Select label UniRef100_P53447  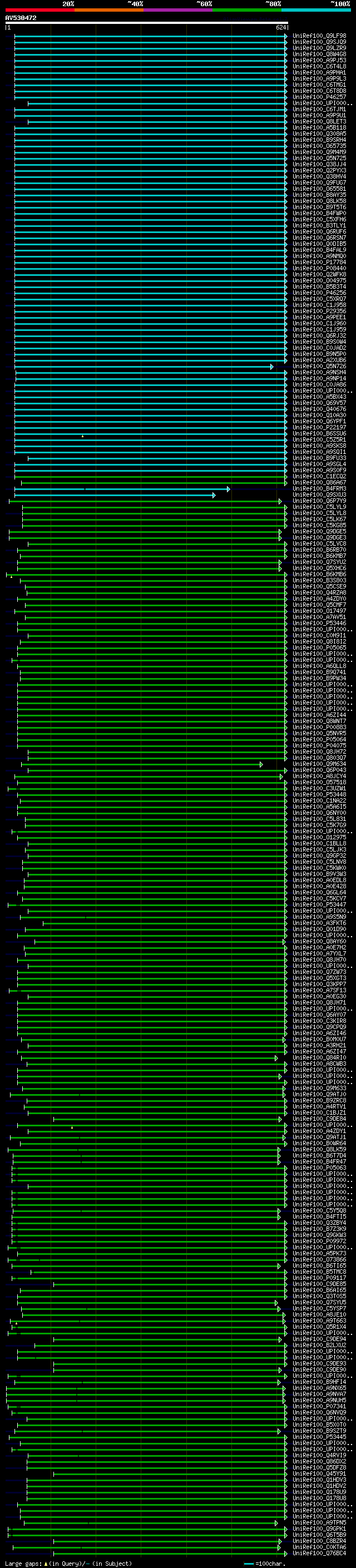(x=319, y=904)
